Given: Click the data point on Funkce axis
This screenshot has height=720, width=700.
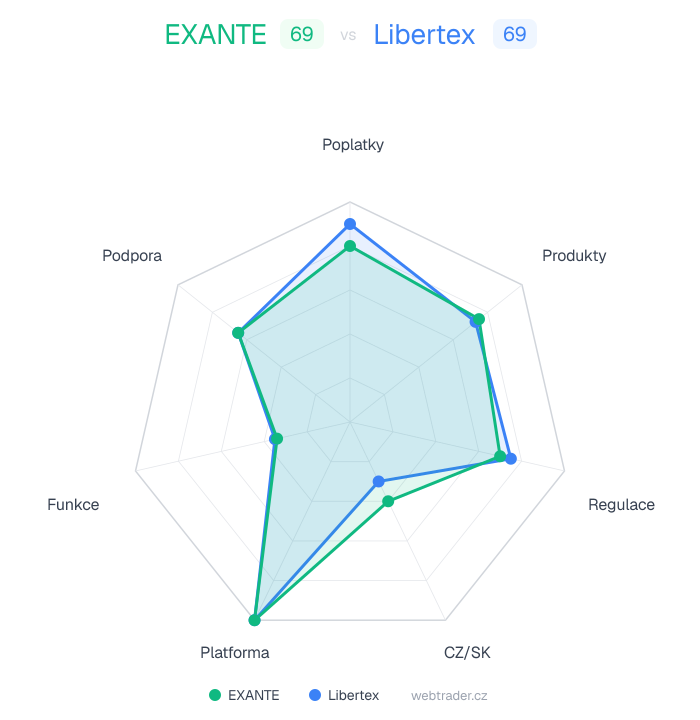Looking at the screenshot, I should (x=277, y=438).
